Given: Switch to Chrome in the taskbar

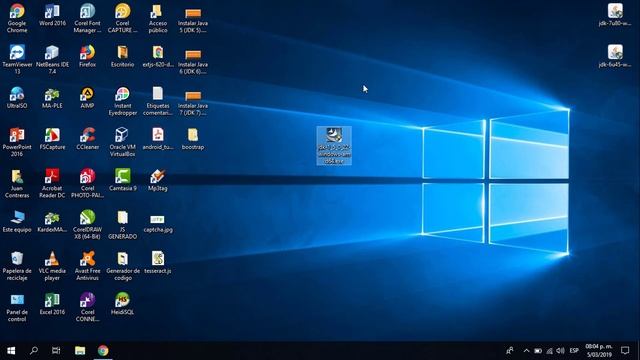Looking at the screenshot, I should 103,351.
